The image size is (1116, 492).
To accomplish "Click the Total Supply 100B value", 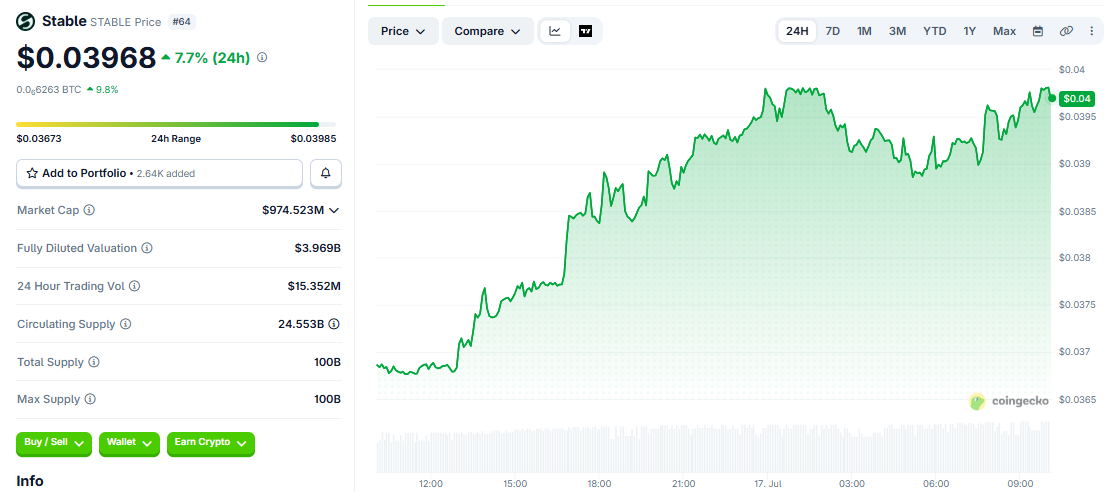I will pos(327,362).
